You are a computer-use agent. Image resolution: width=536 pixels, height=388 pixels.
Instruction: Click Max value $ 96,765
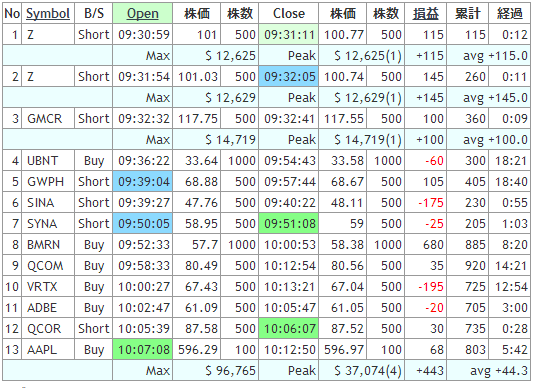click(216, 371)
